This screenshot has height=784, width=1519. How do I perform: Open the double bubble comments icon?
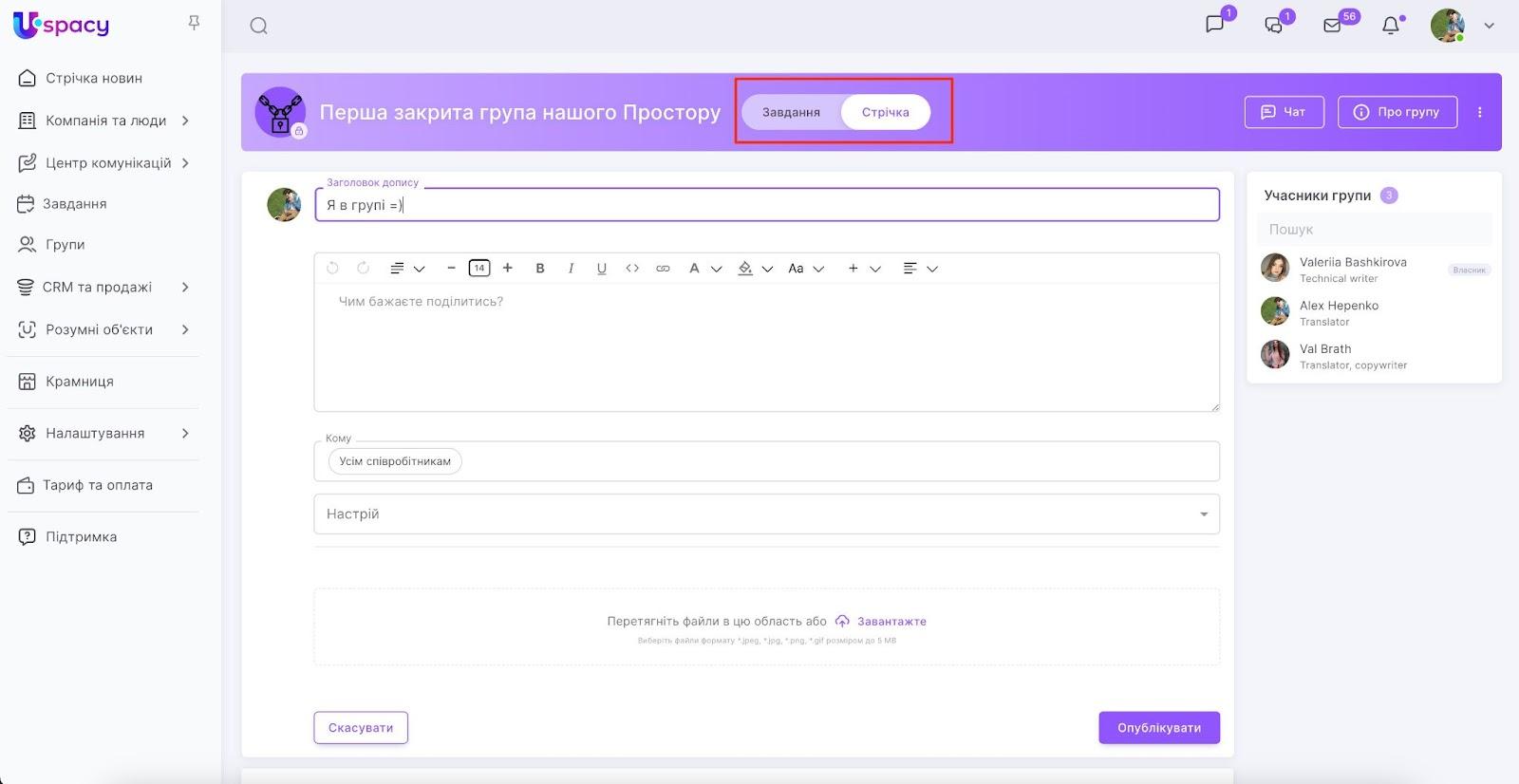coord(1273,26)
